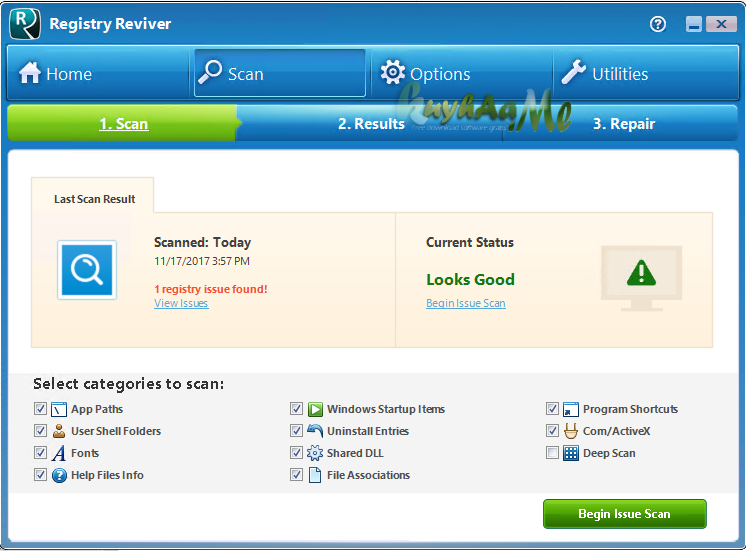Image resolution: width=746 pixels, height=551 pixels.
Task: Click the Options gear icon
Action: point(393,72)
